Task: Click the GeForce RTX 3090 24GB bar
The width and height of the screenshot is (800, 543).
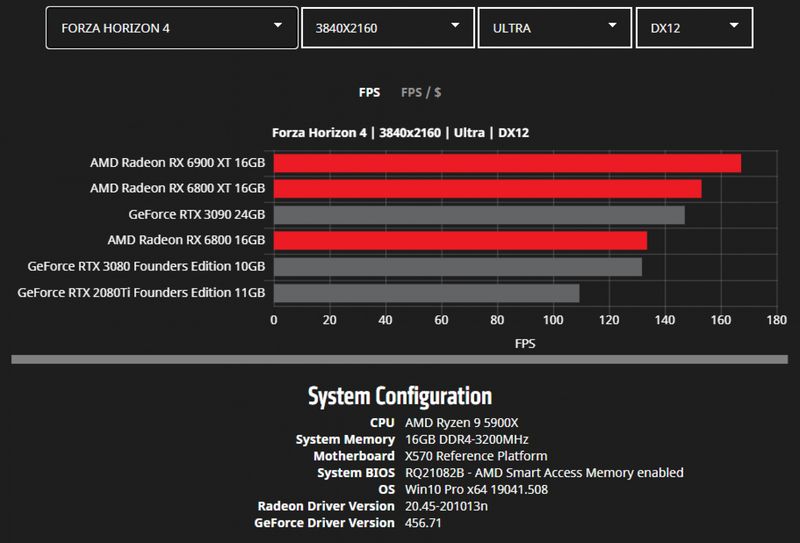Action: [x=479, y=215]
